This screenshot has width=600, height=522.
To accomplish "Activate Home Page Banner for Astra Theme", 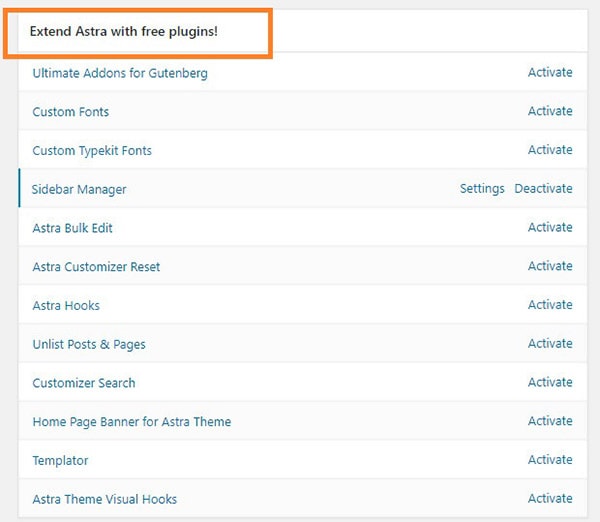I will click(550, 421).
